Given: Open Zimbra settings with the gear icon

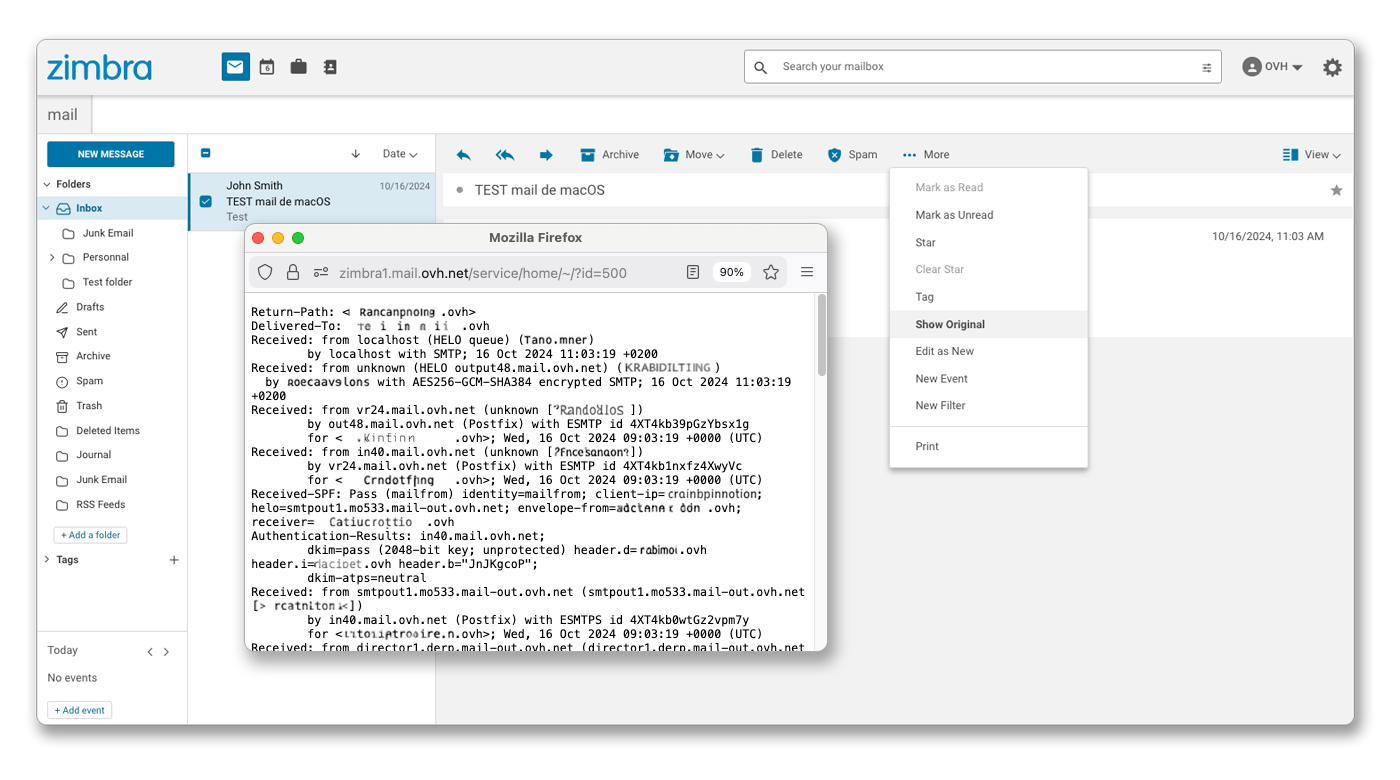Looking at the screenshot, I should [1332, 66].
